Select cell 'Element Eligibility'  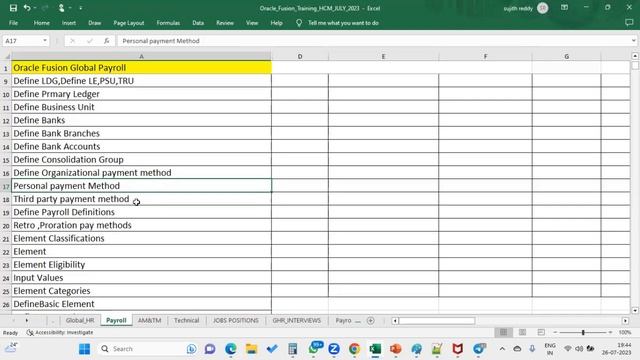click(141, 264)
